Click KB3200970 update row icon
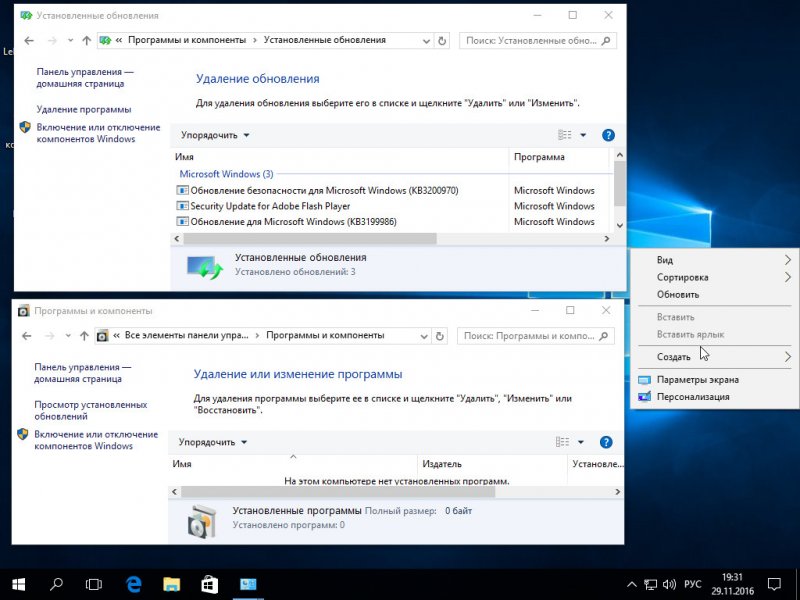 (x=182, y=190)
